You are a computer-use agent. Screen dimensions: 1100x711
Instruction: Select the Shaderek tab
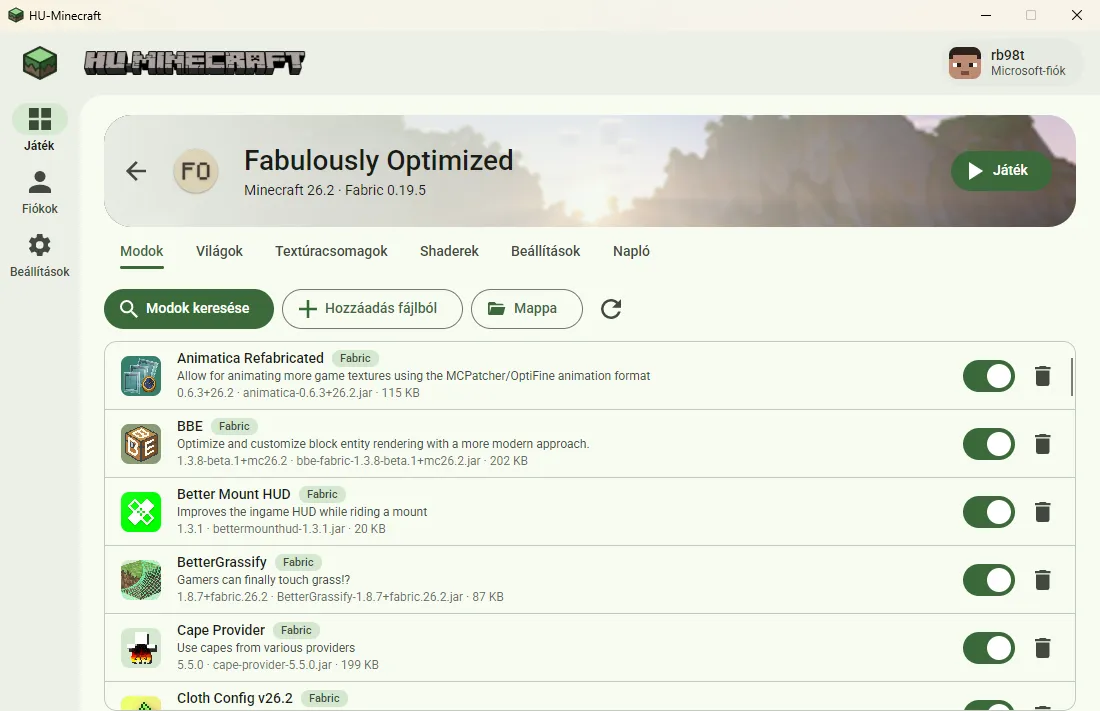[x=449, y=251]
